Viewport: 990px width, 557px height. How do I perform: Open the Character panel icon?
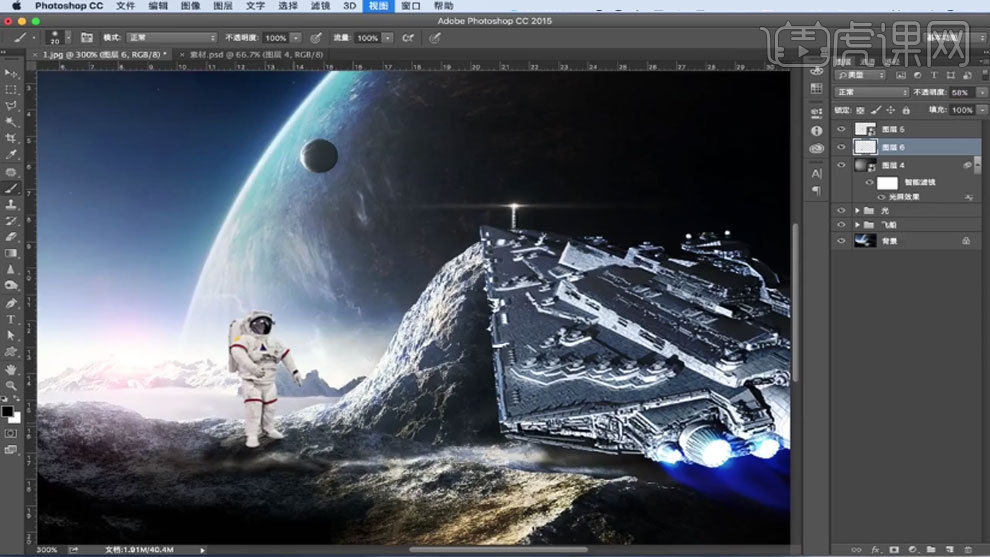tap(816, 174)
